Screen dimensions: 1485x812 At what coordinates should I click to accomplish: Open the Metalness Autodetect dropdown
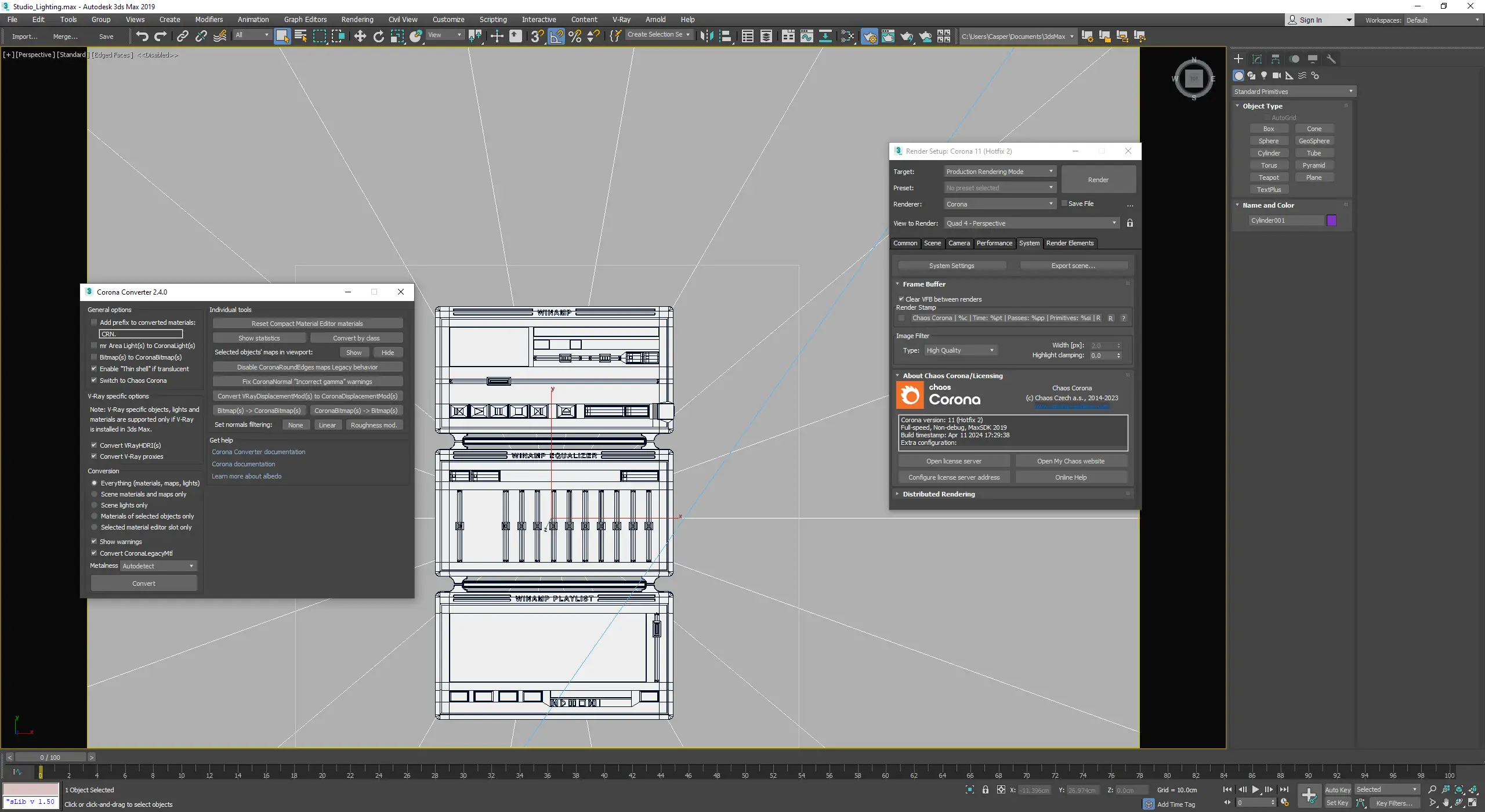point(158,566)
